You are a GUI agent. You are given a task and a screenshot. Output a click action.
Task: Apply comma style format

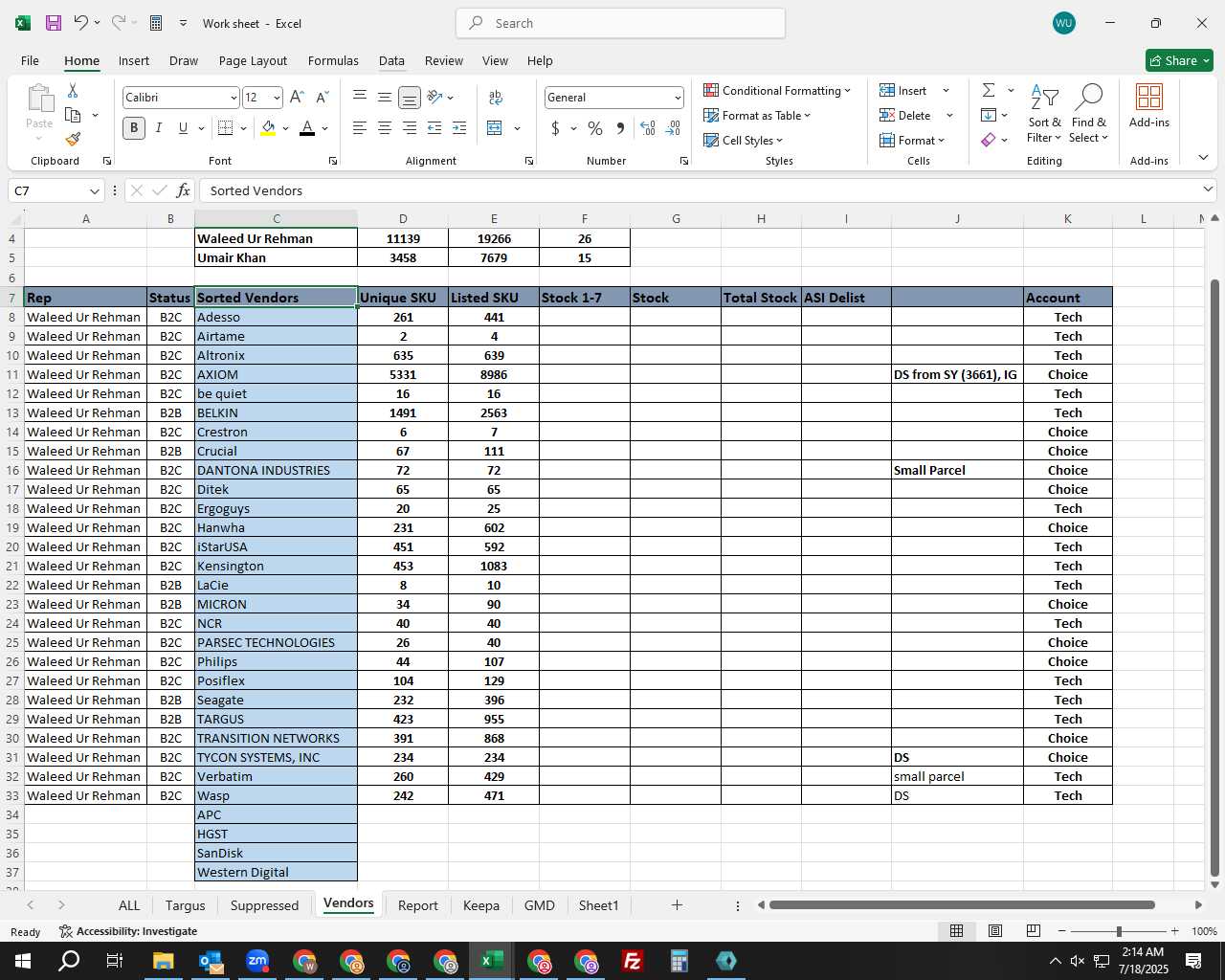tap(620, 127)
